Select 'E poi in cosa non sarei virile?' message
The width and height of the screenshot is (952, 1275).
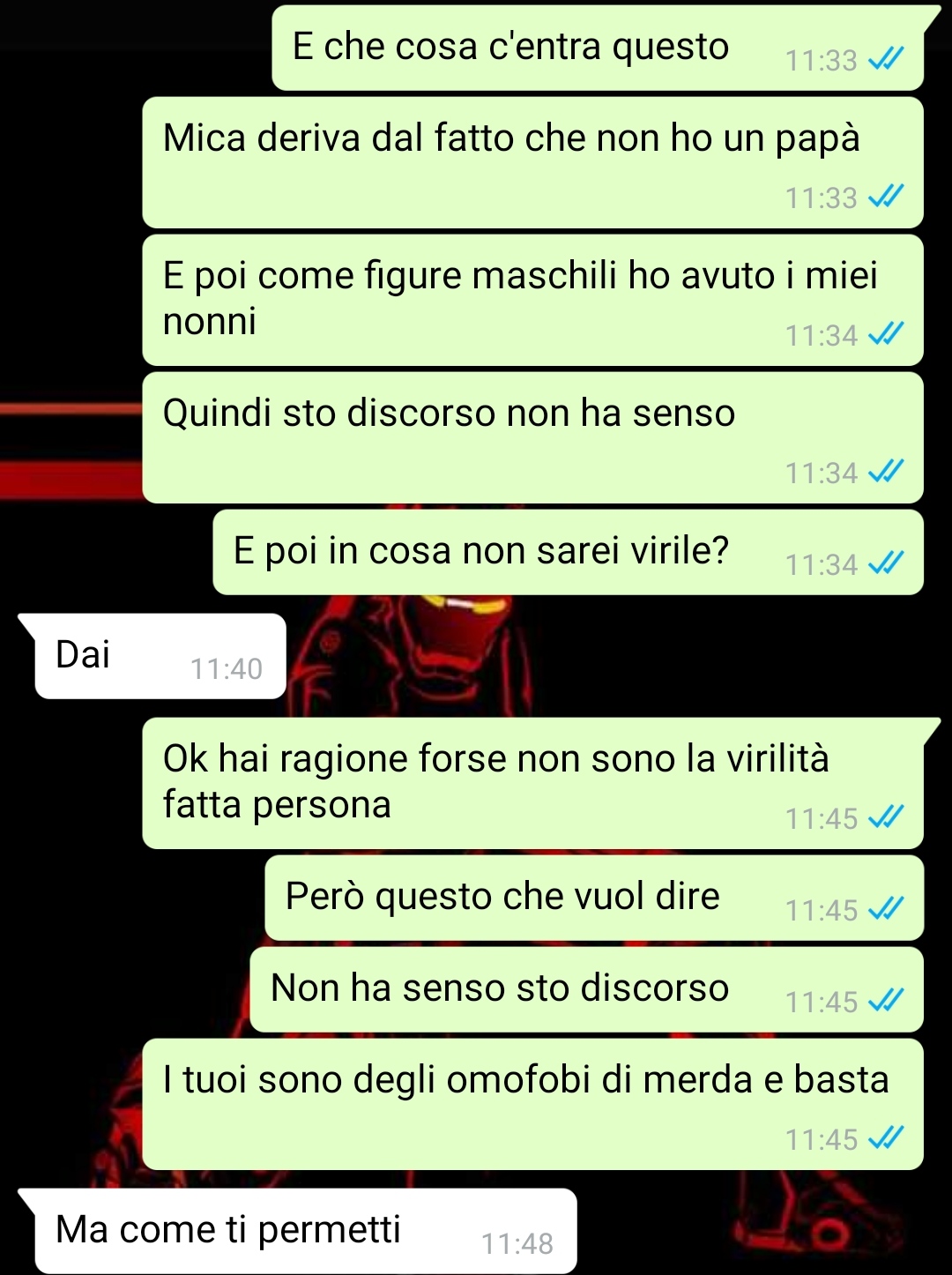pyautogui.click(x=568, y=552)
